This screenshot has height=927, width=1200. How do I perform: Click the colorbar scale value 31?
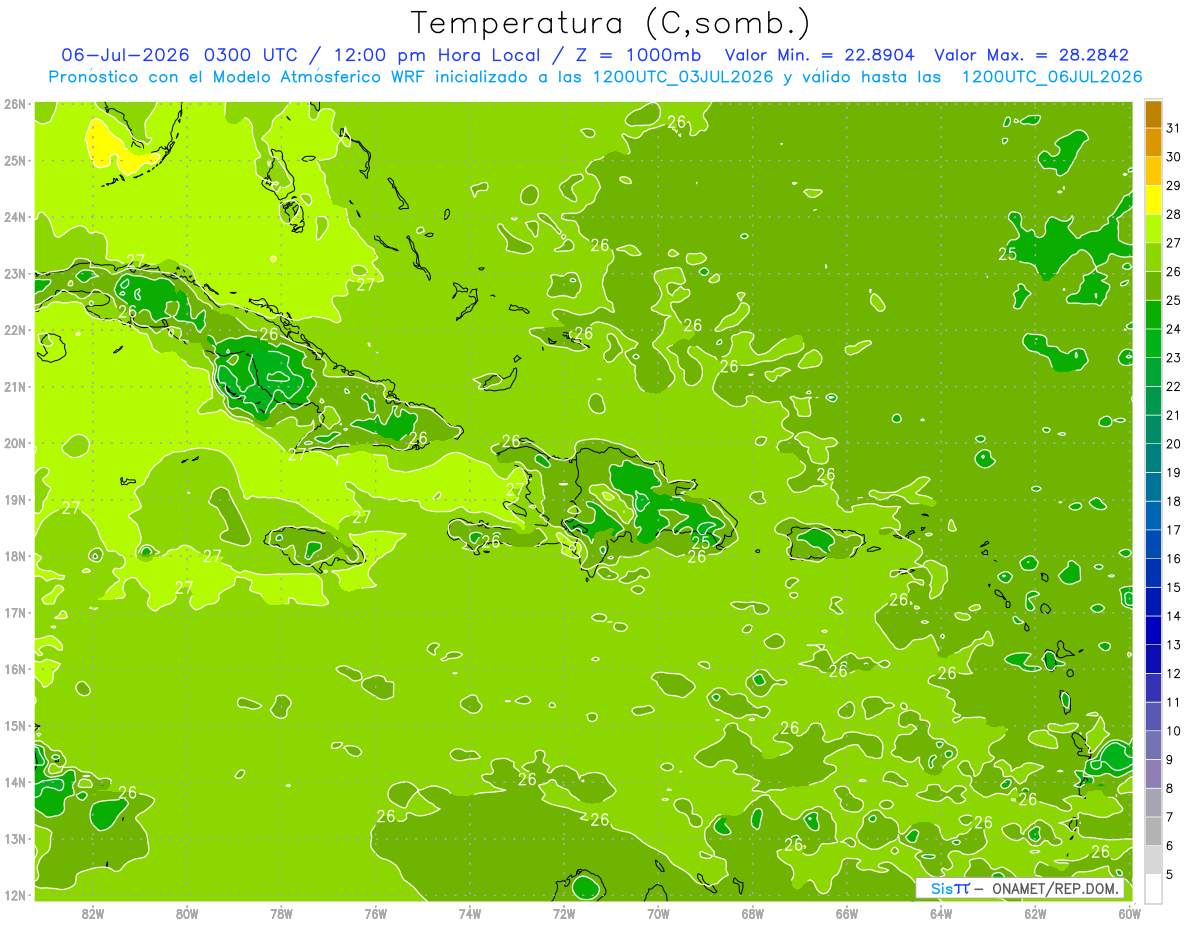(x=1173, y=128)
